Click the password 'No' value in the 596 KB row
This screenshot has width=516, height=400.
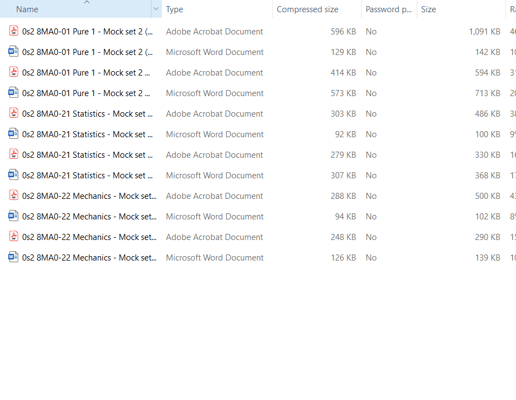point(371,32)
